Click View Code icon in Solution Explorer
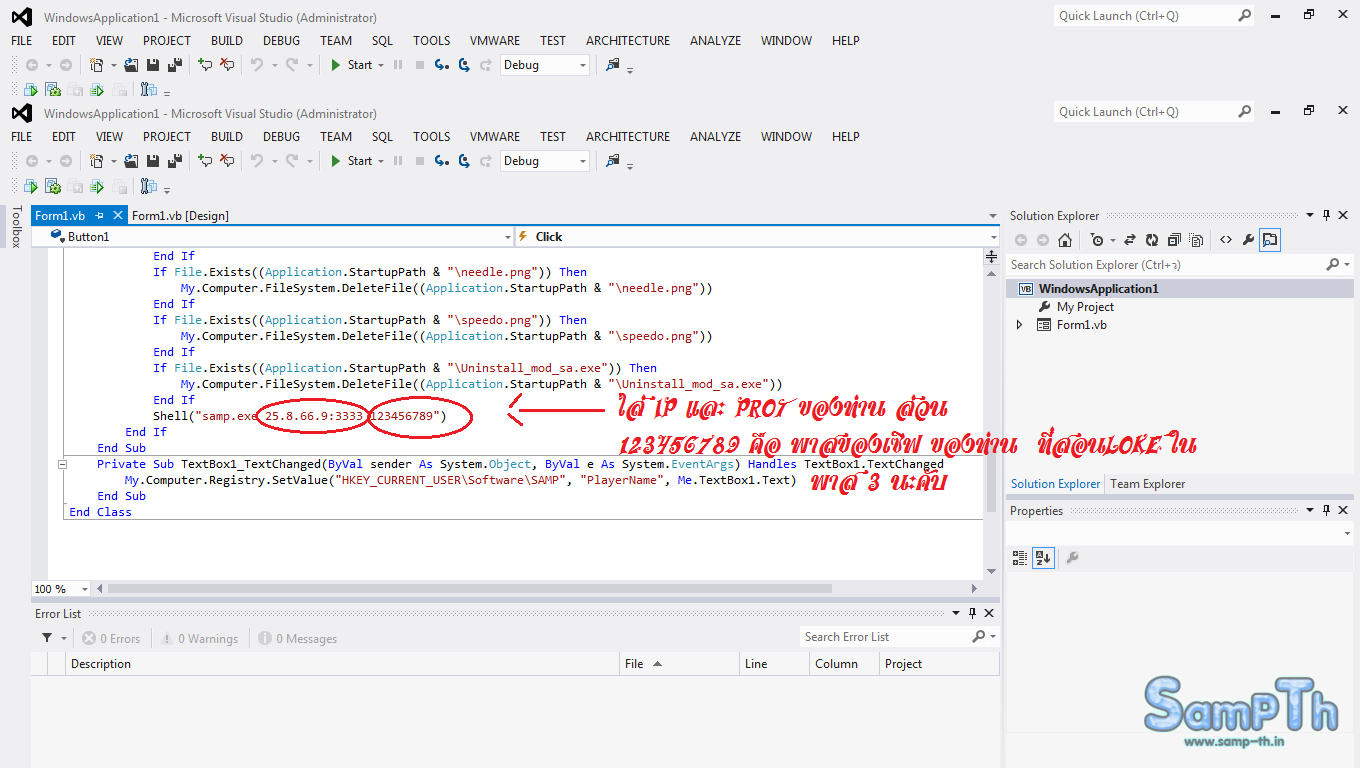This screenshot has height=768, width=1360. tap(1226, 240)
